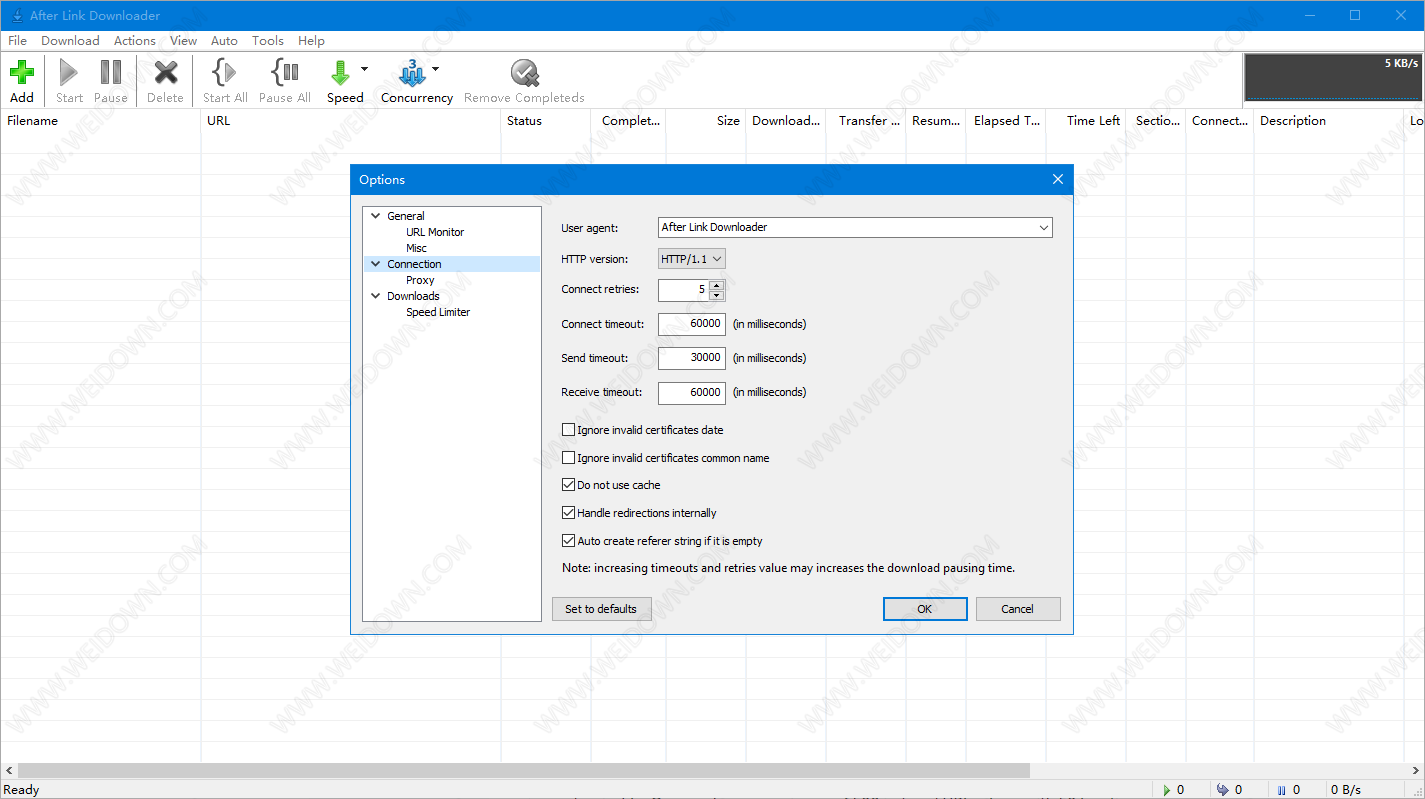Click the URL column header
The height and width of the screenshot is (799, 1425).
[351, 121]
